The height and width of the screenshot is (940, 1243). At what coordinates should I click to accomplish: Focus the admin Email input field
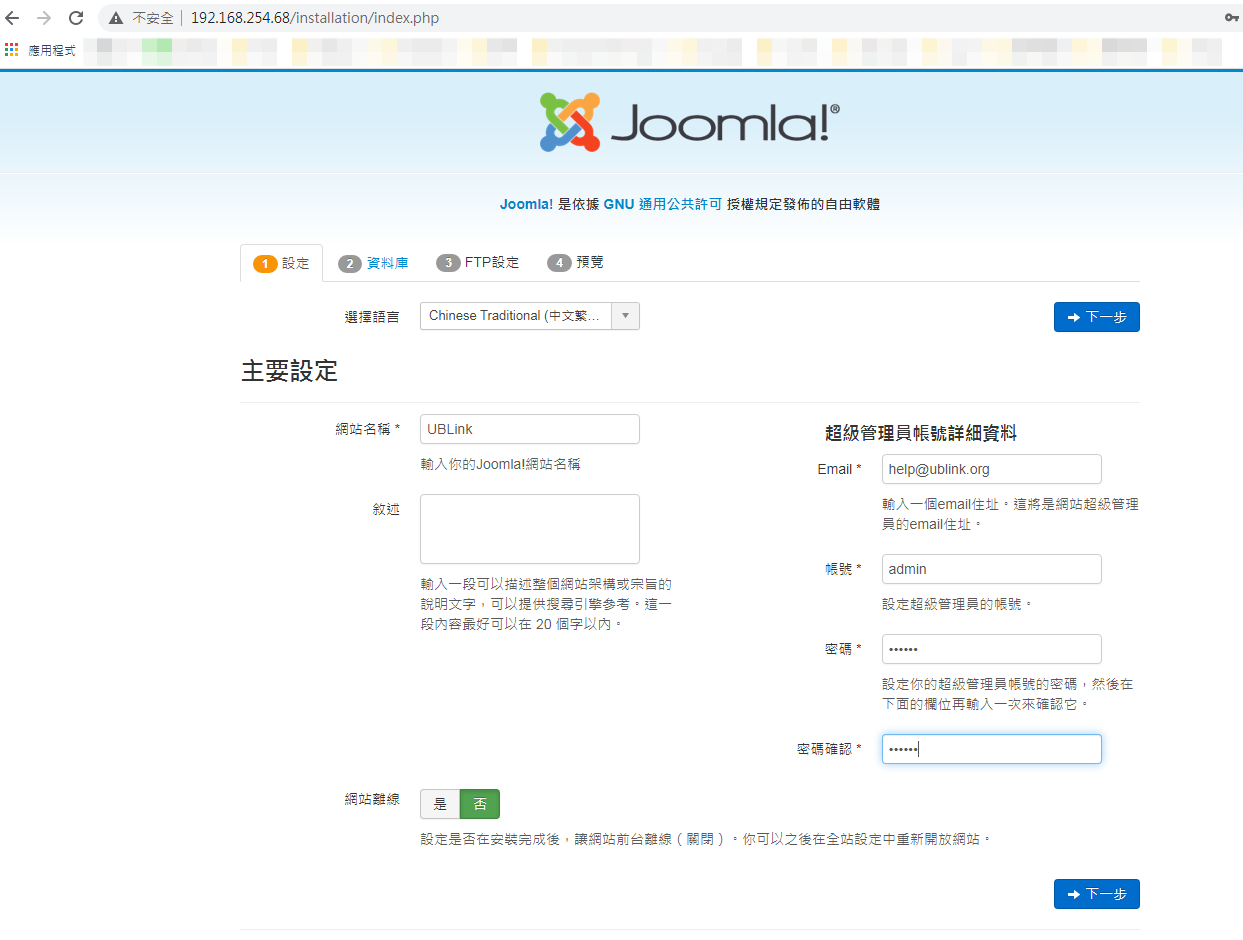(991, 469)
